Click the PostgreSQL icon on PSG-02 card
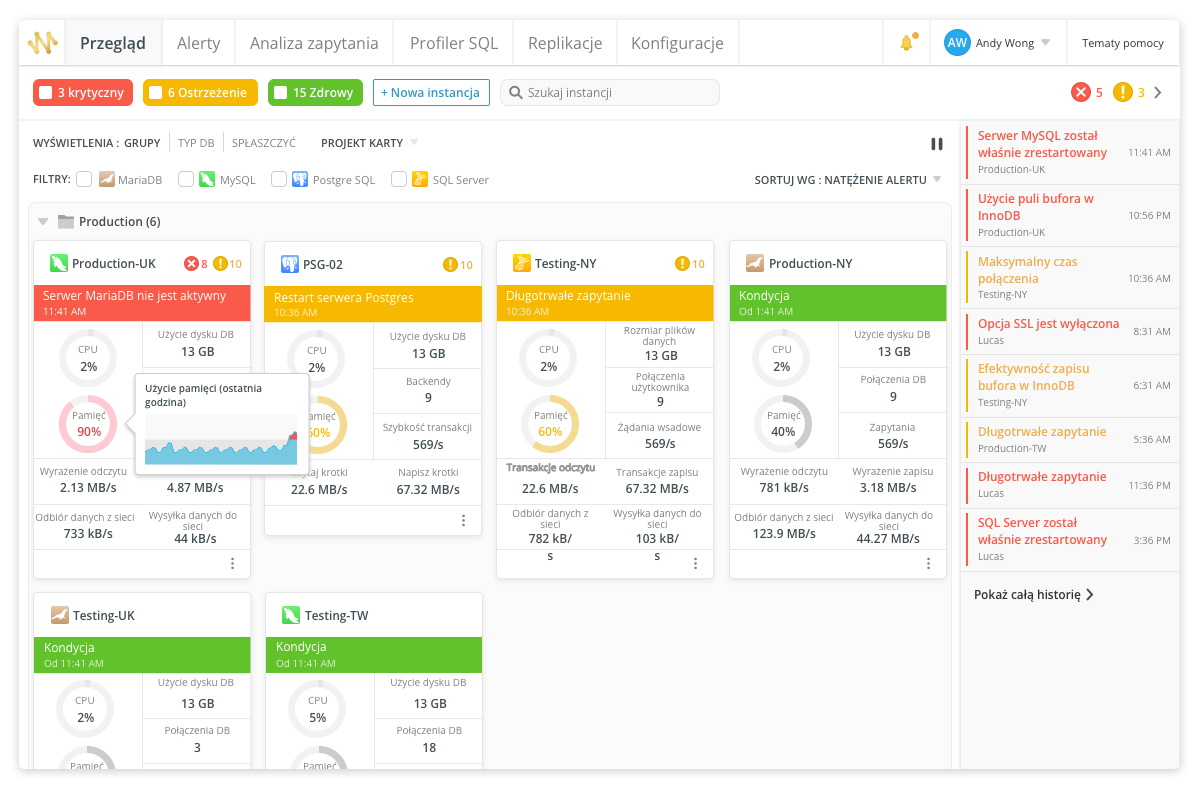Screen dimensions: 1200x790 tap(290, 264)
